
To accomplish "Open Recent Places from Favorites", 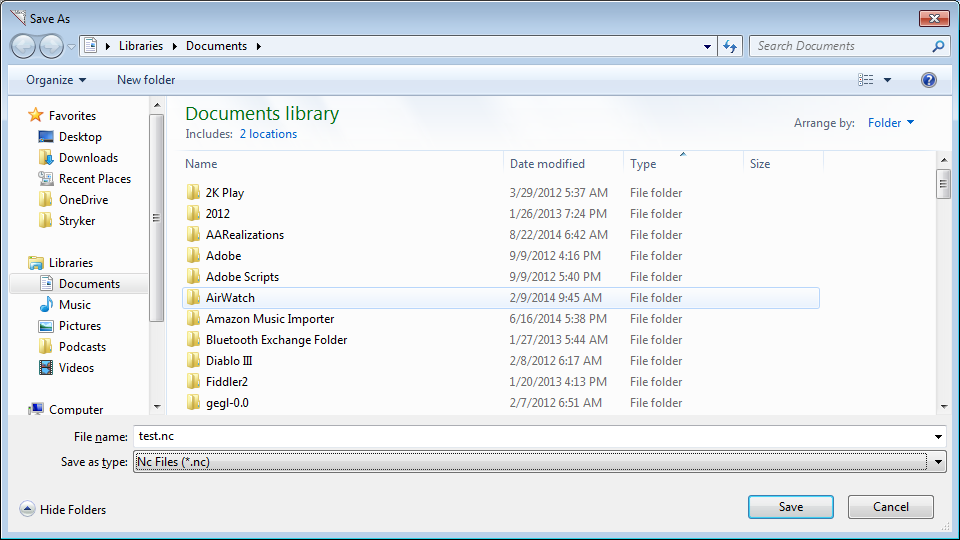I will tap(95, 179).
